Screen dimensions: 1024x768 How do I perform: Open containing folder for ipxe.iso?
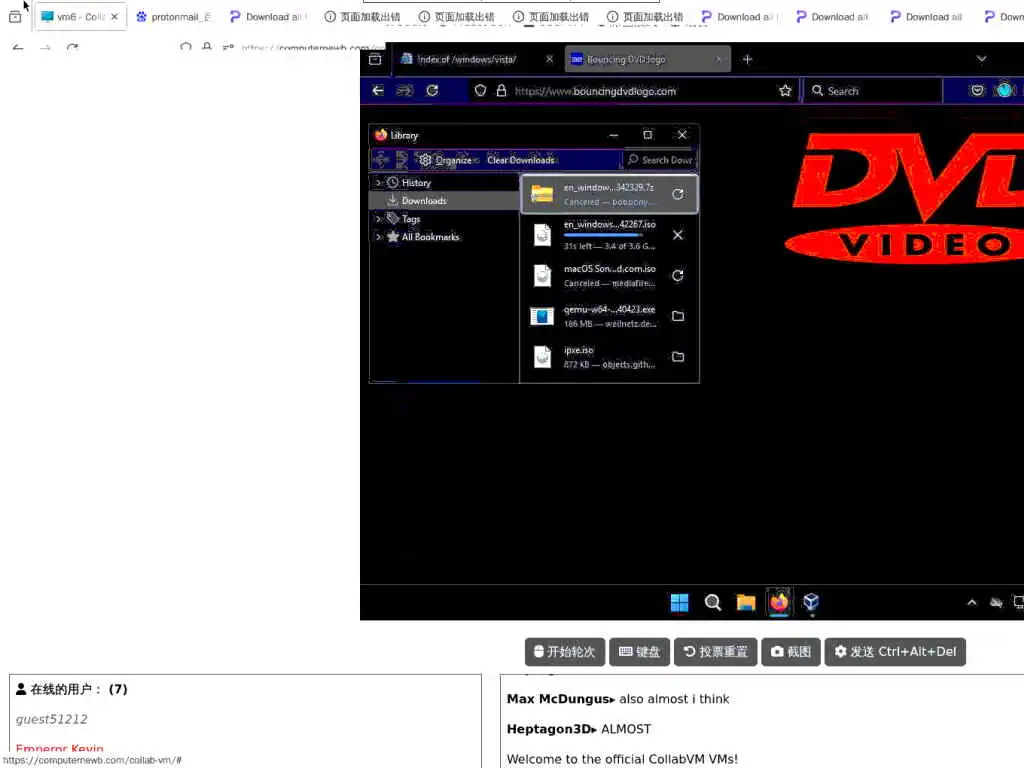[x=678, y=357]
